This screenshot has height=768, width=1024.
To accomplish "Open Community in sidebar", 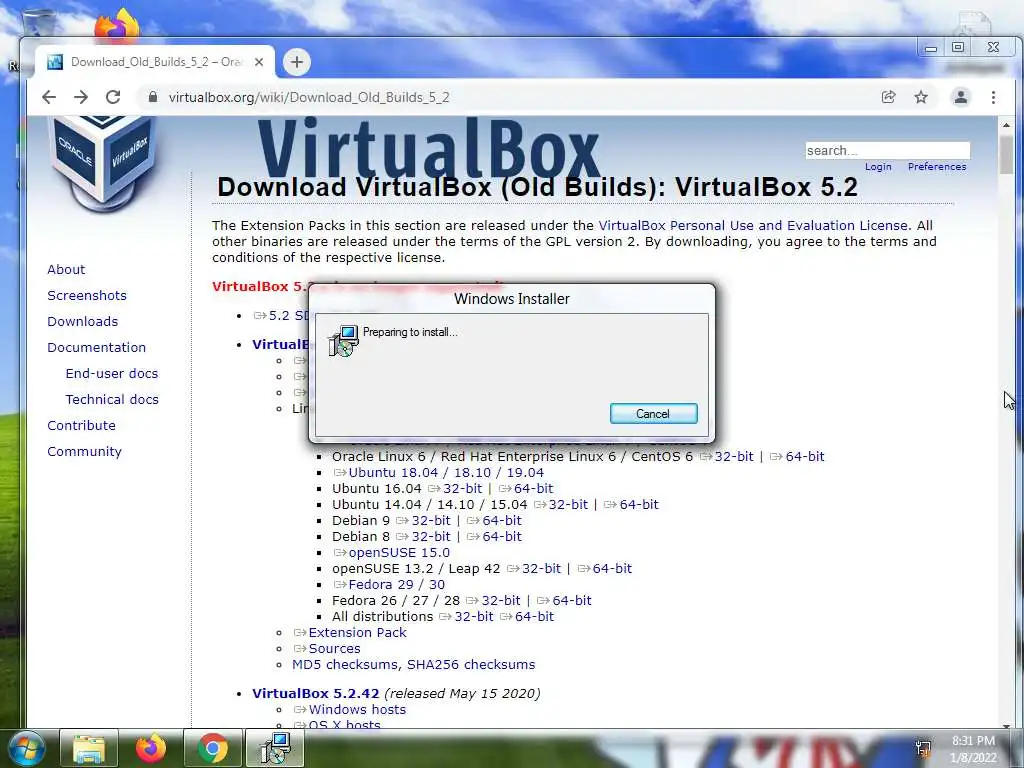I will coord(84,451).
